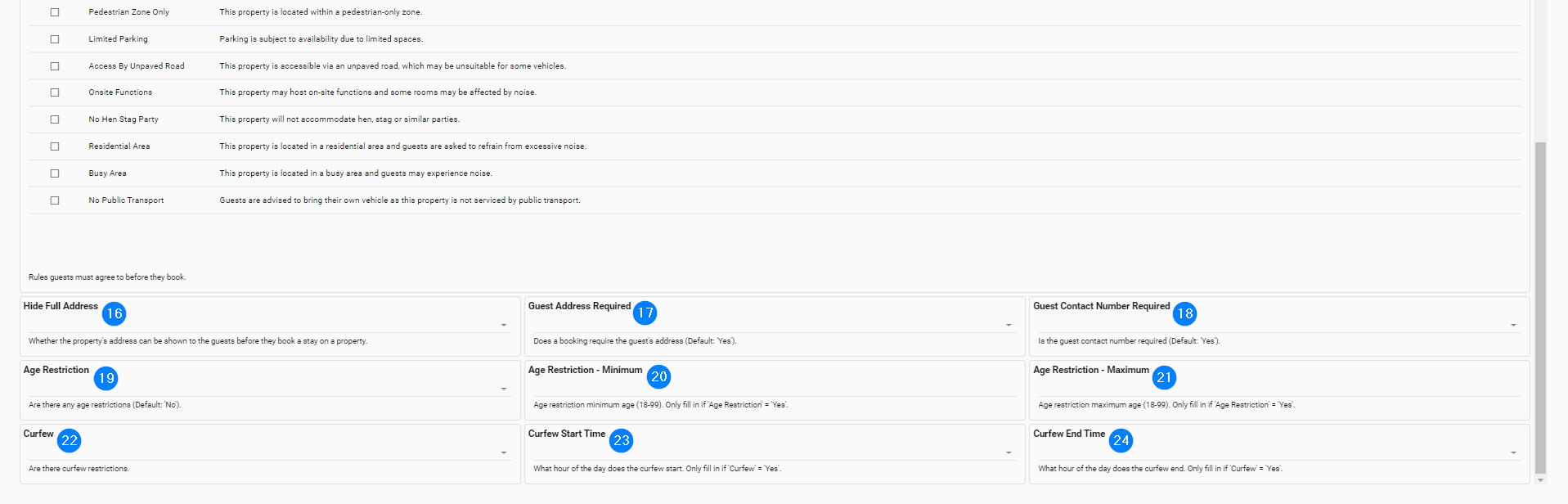Click the number 17 badge icon

point(645,313)
